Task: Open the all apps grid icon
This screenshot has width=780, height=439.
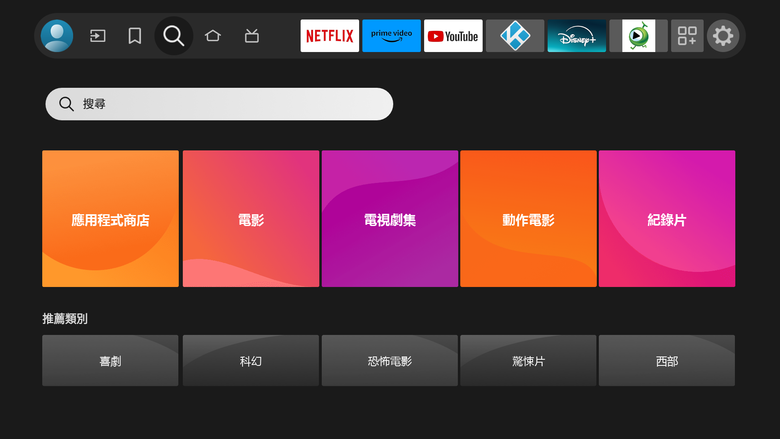Action: click(x=687, y=36)
